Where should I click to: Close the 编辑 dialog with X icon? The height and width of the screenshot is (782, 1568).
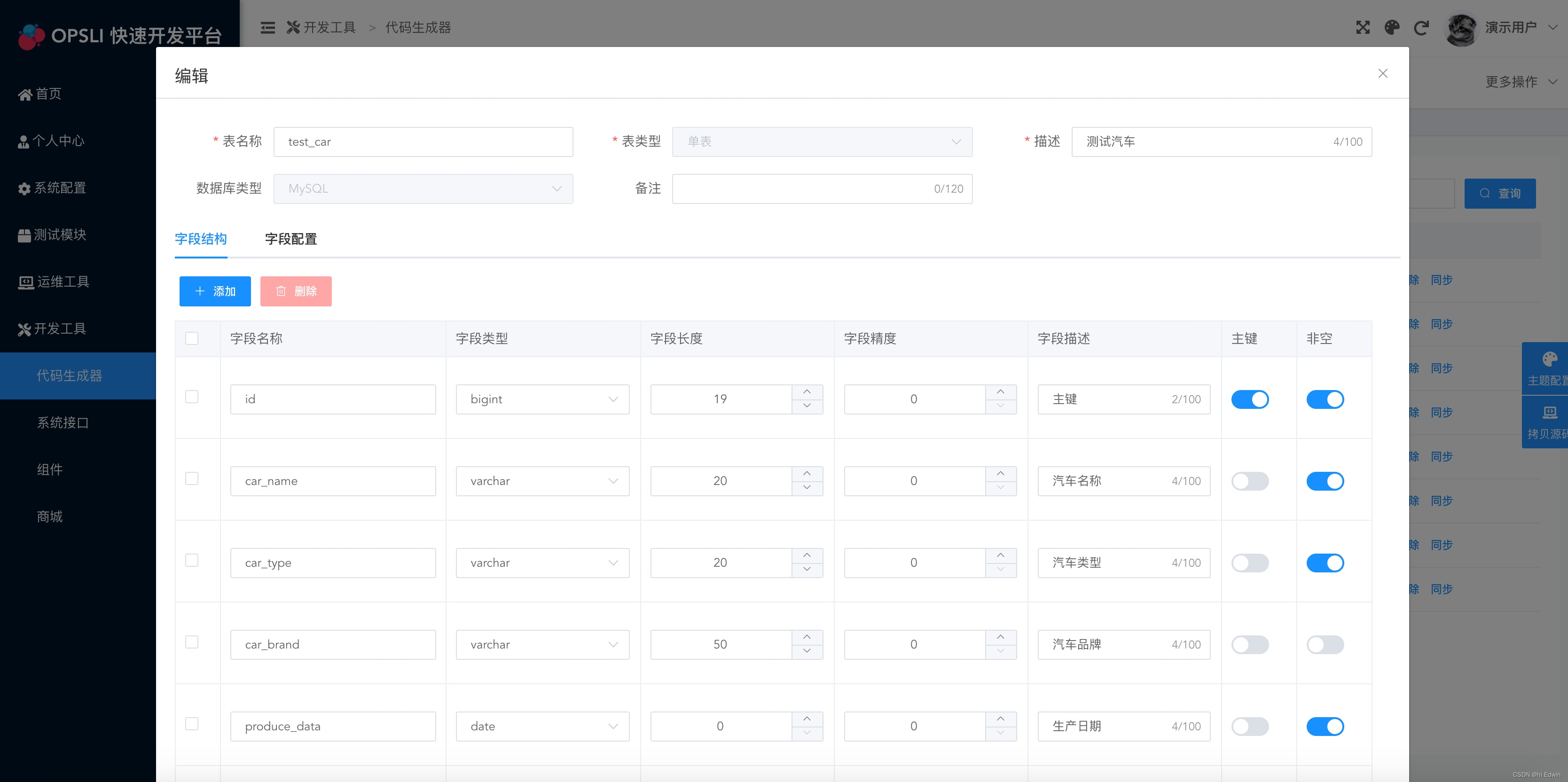[x=1382, y=74]
